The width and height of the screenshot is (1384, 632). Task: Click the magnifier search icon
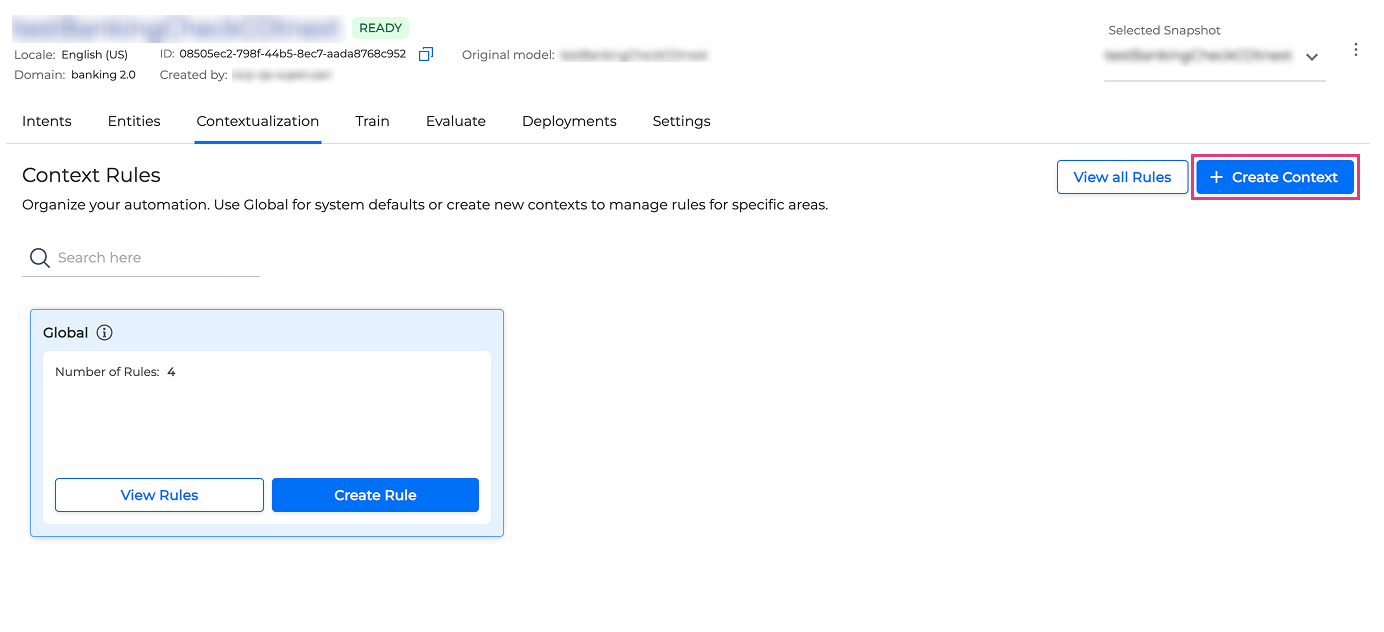tap(40, 258)
